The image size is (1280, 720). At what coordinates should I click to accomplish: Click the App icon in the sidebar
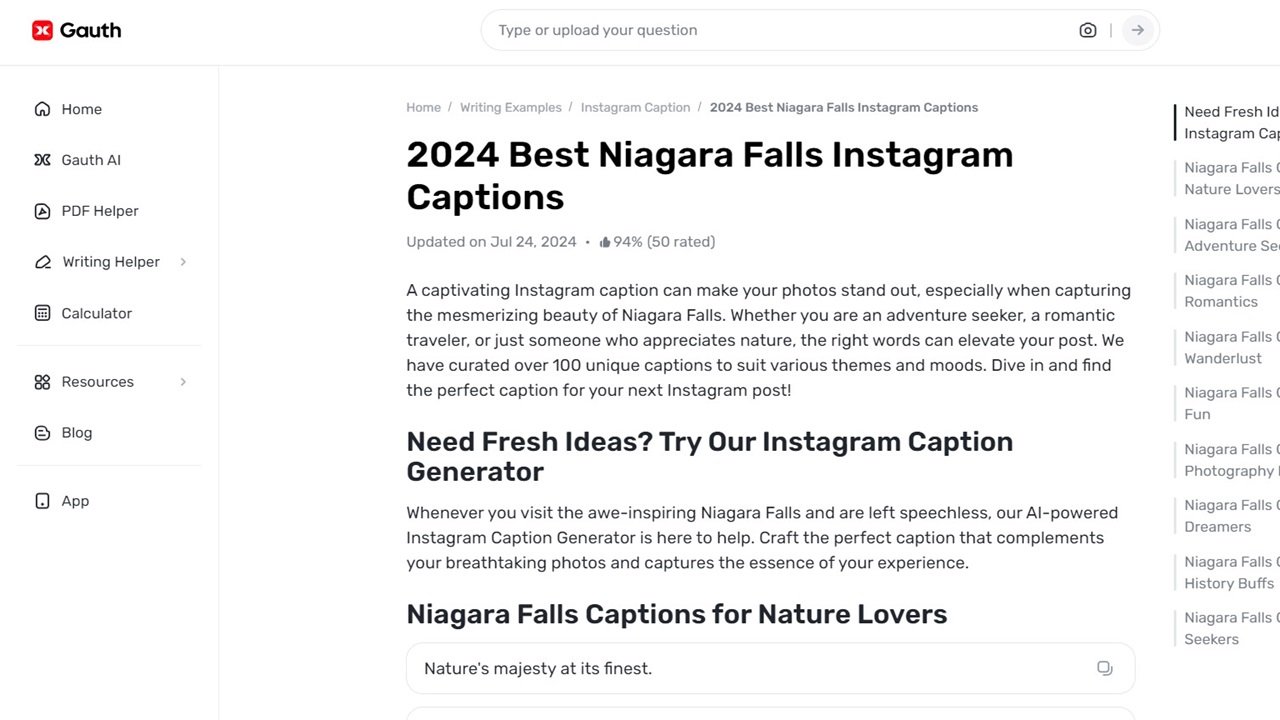(x=40, y=500)
